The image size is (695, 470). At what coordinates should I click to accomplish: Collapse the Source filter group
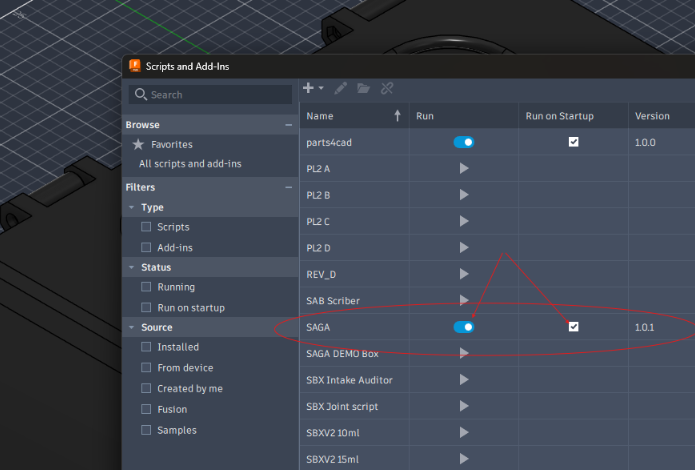pos(132,327)
